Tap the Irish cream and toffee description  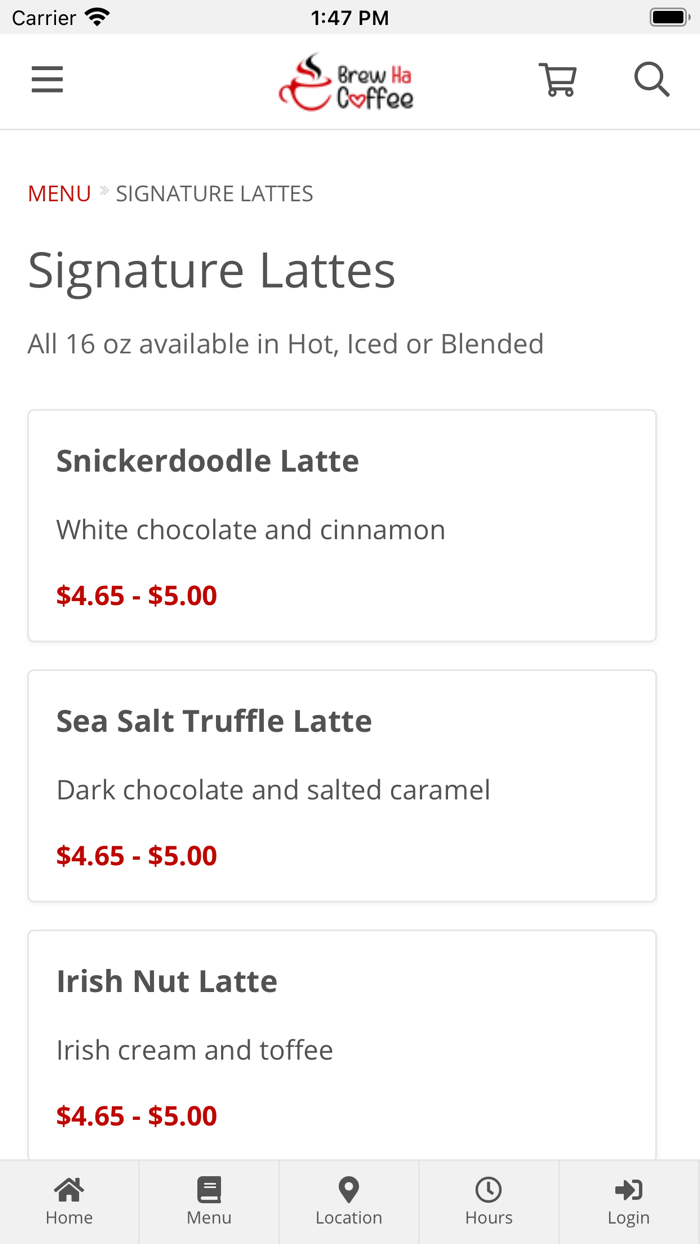194,1050
